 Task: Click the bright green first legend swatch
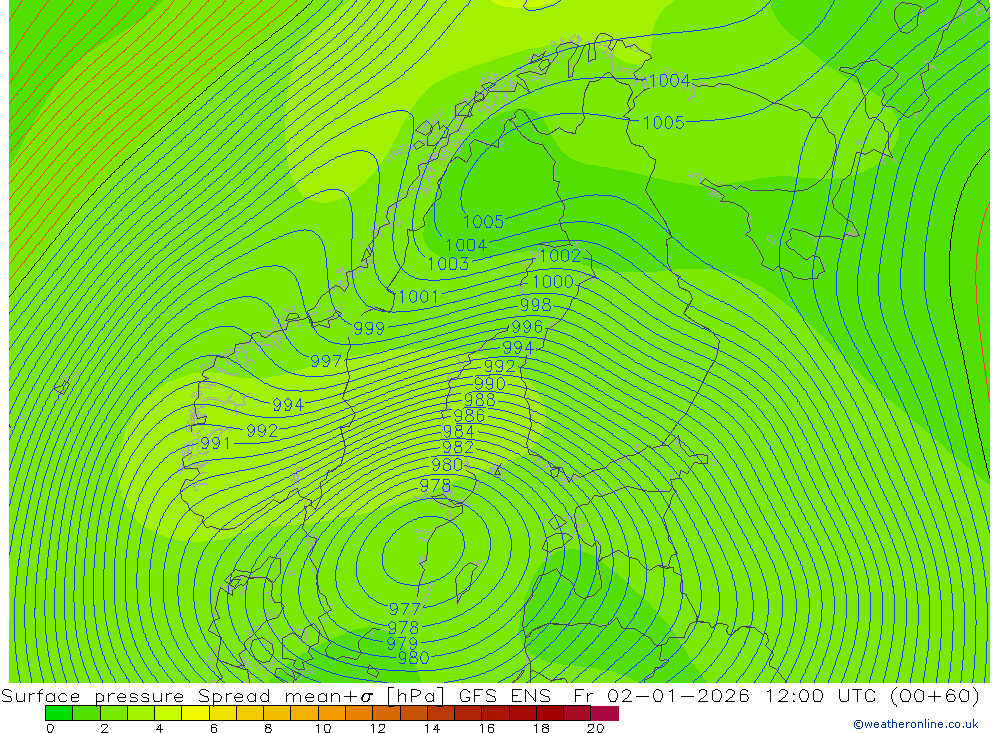[59, 713]
